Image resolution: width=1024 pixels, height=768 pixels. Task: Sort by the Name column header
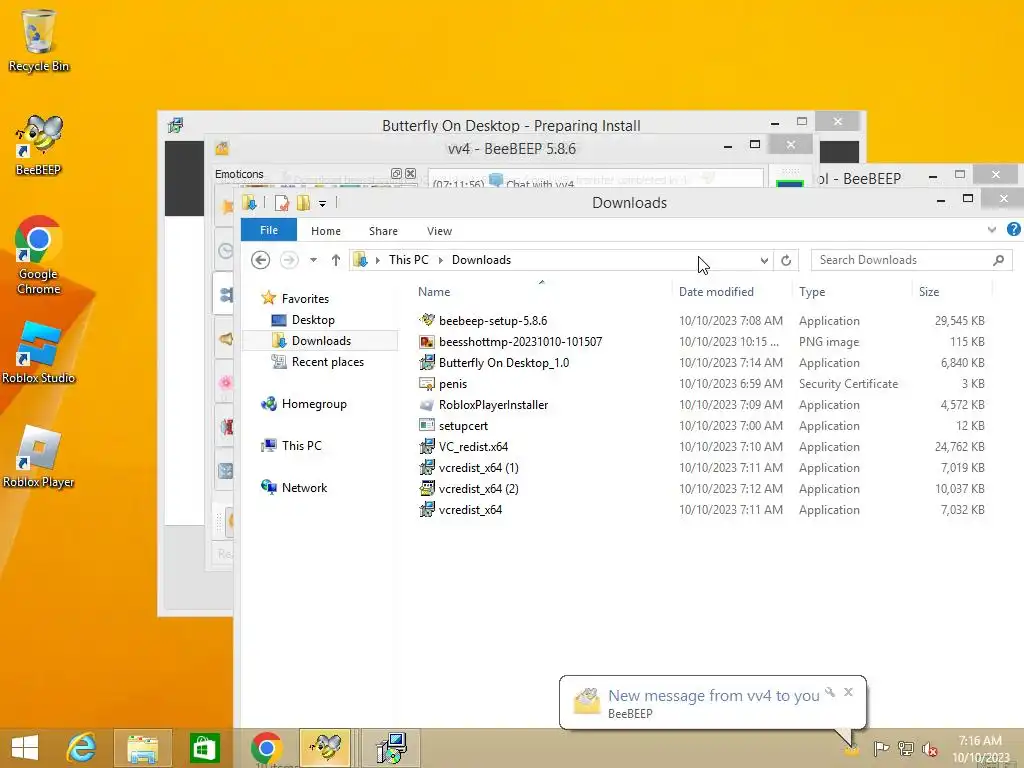pos(434,292)
